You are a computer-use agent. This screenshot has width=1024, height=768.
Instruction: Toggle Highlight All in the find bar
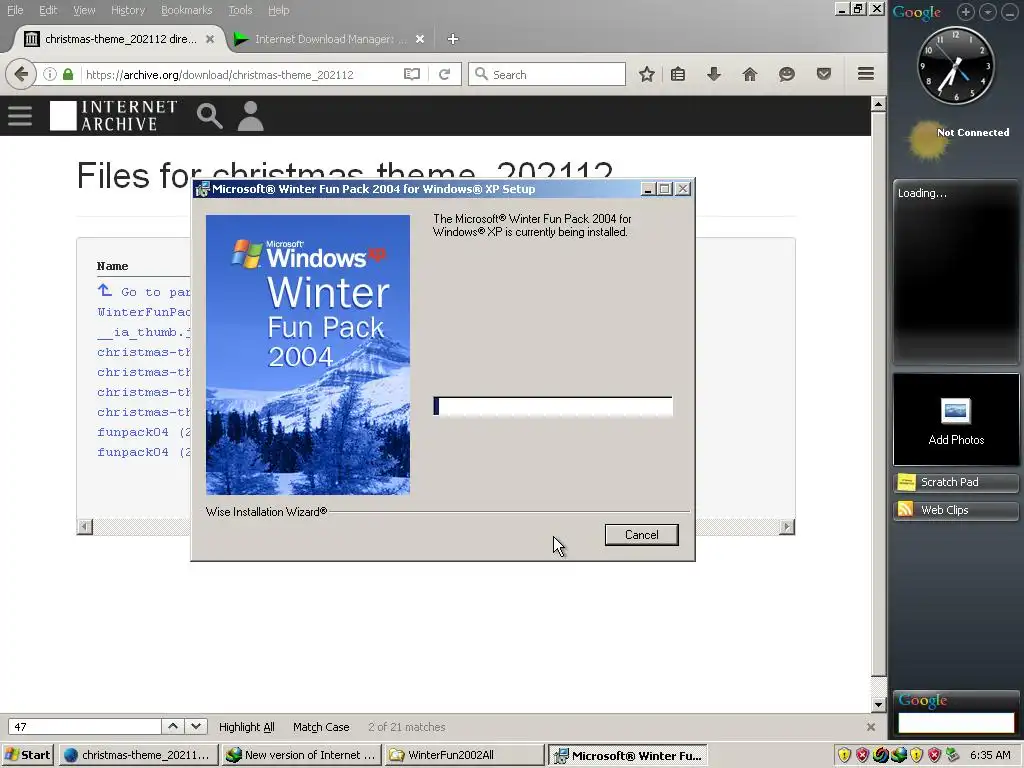pyautogui.click(x=246, y=727)
